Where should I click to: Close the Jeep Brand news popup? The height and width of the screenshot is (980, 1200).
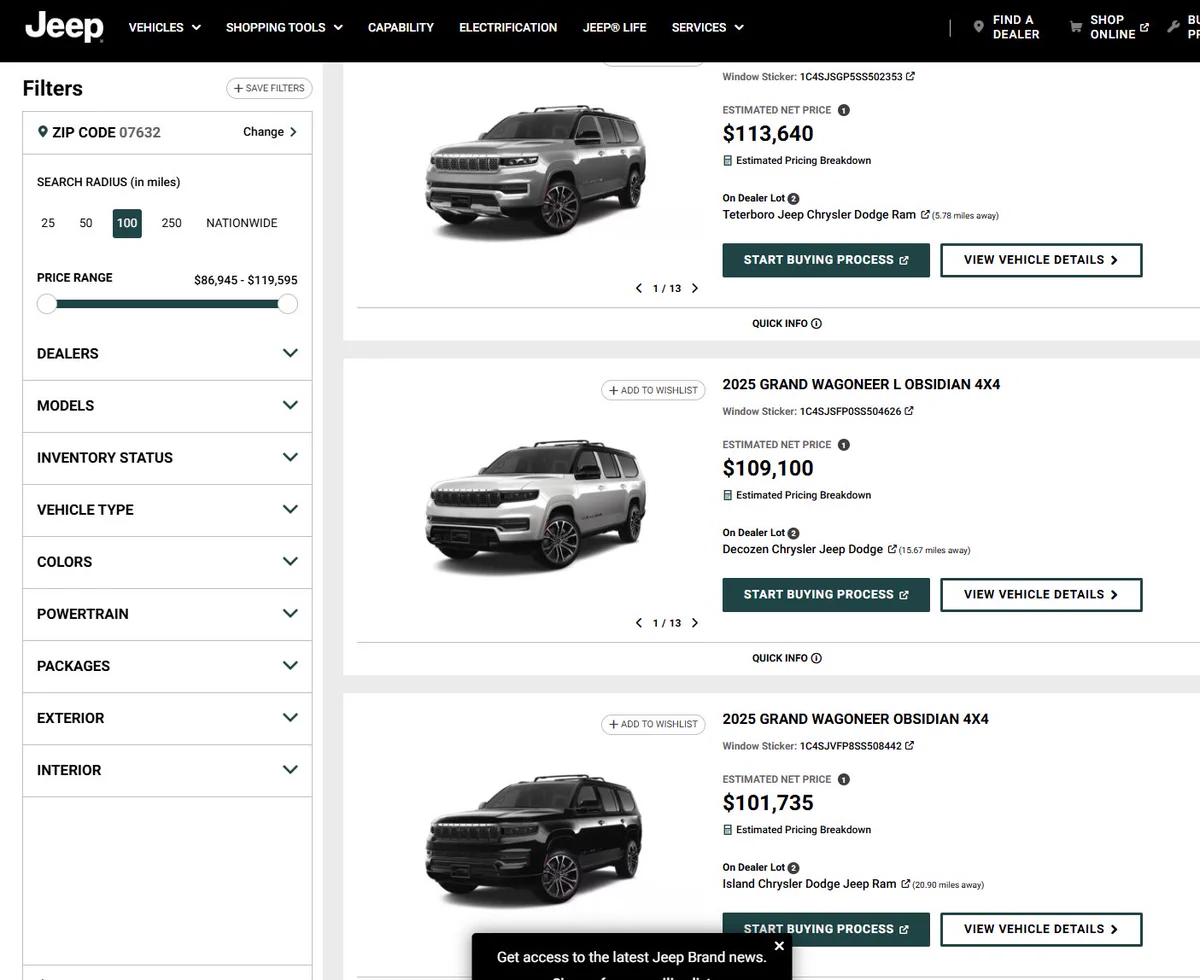click(x=779, y=946)
